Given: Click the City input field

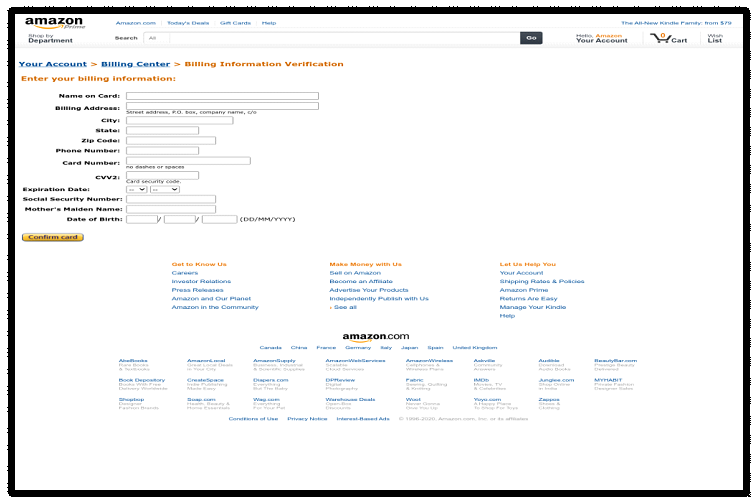Looking at the screenshot, I should tap(180, 120).
